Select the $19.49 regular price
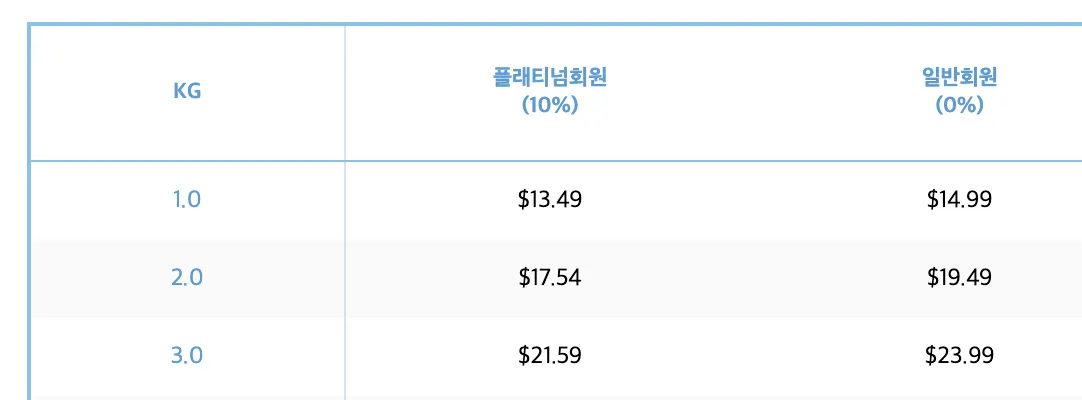The width and height of the screenshot is (1082, 400). pos(959,277)
